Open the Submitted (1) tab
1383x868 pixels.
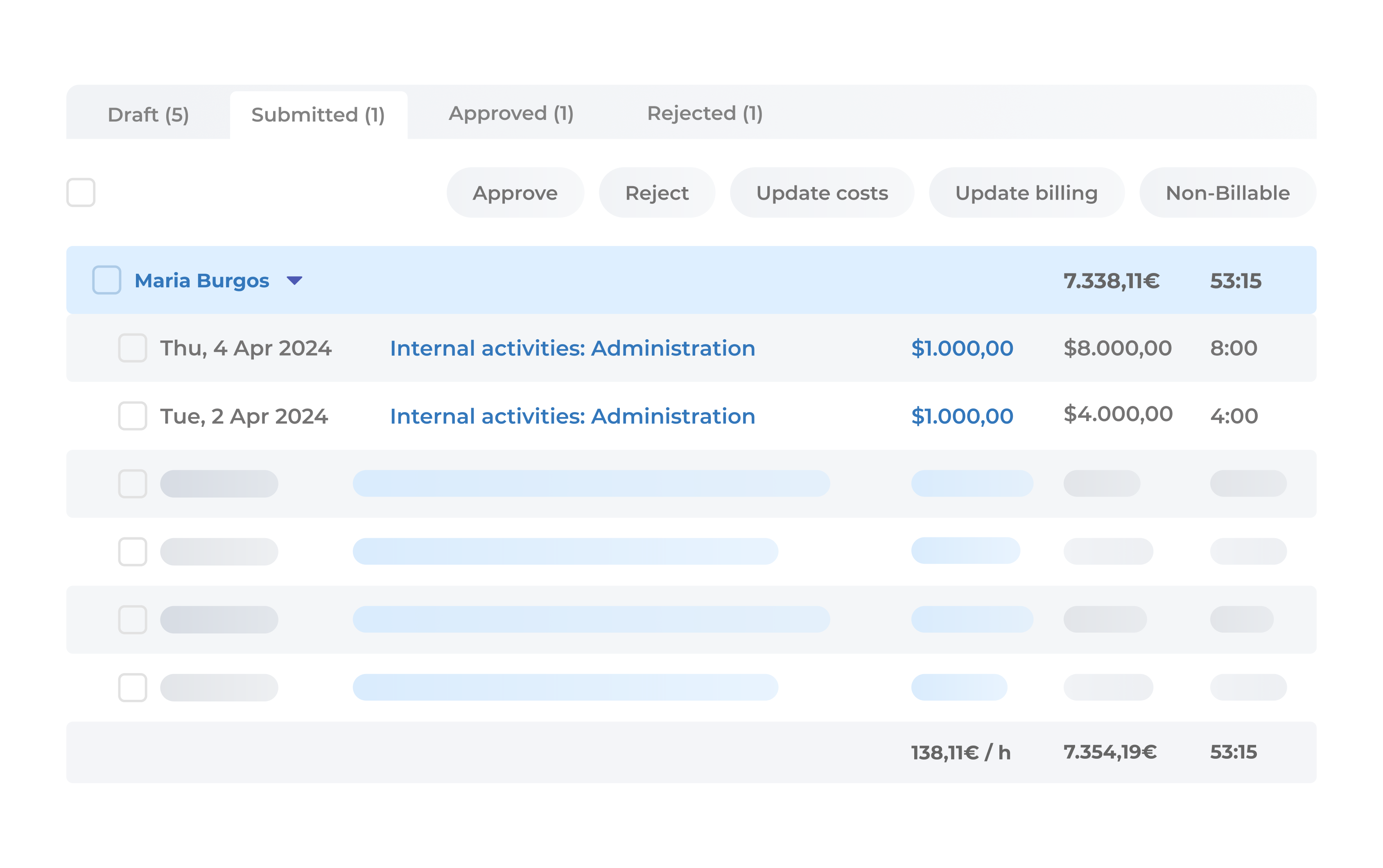(x=318, y=115)
